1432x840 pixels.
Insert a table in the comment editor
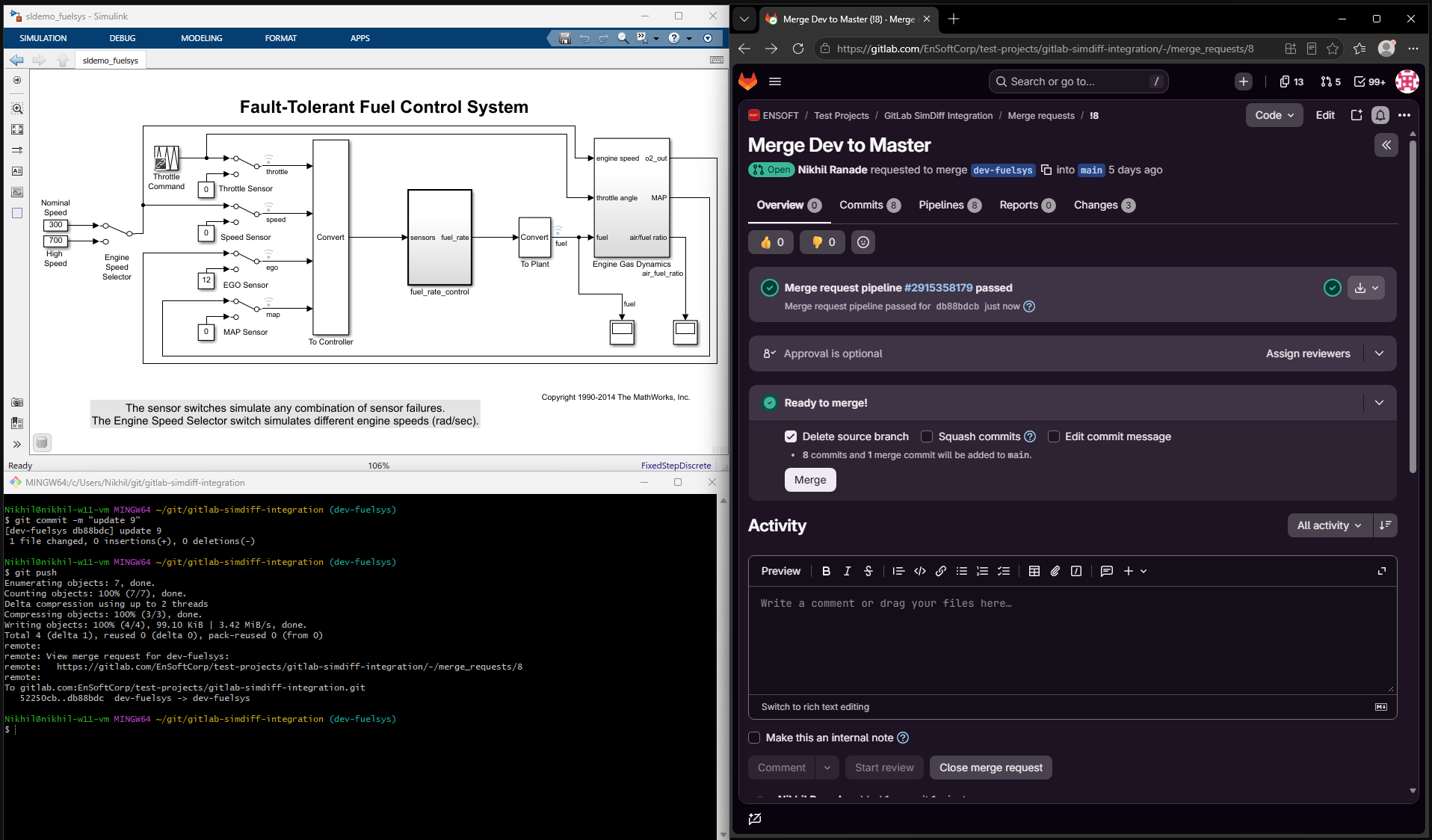coord(1034,571)
